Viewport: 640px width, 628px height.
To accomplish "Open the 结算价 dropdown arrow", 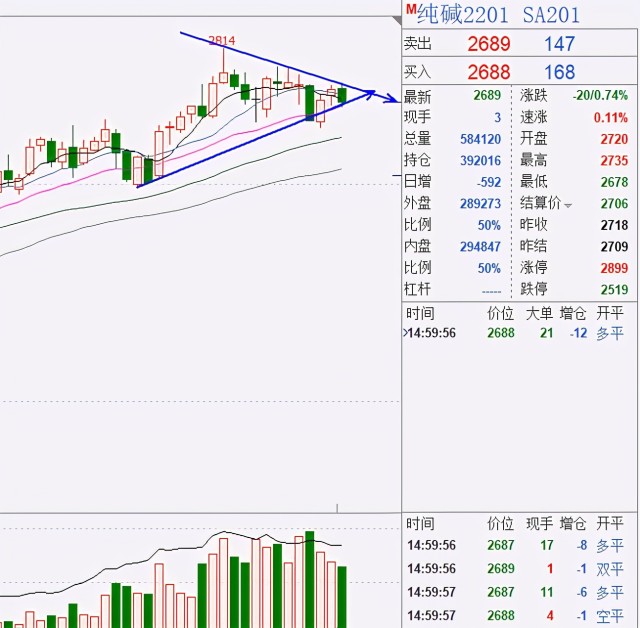I will tap(568, 206).
